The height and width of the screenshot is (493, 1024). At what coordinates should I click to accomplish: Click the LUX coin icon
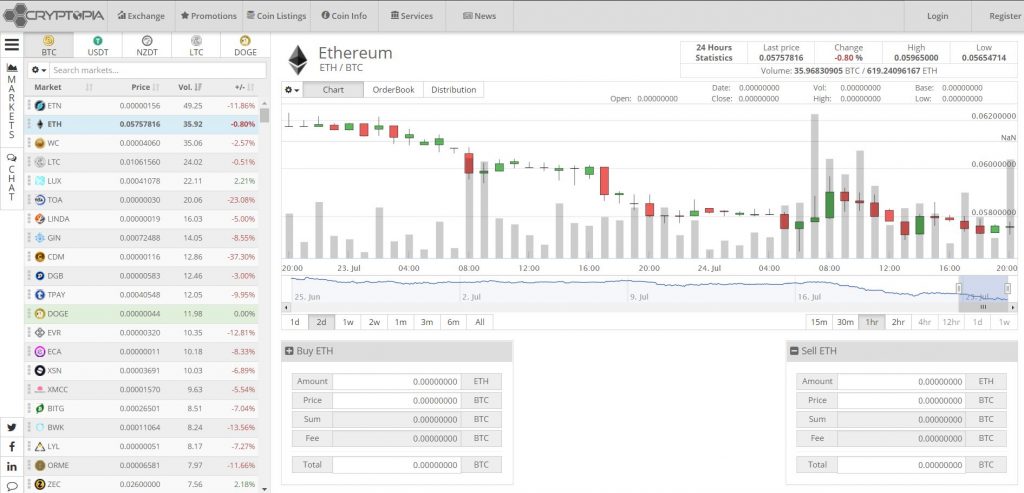point(40,181)
